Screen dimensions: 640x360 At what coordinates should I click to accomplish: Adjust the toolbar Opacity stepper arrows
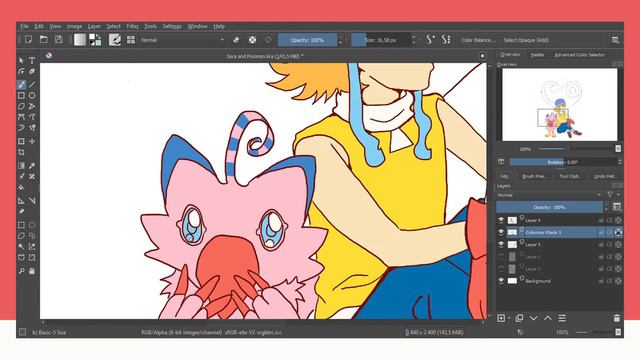(x=340, y=40)
